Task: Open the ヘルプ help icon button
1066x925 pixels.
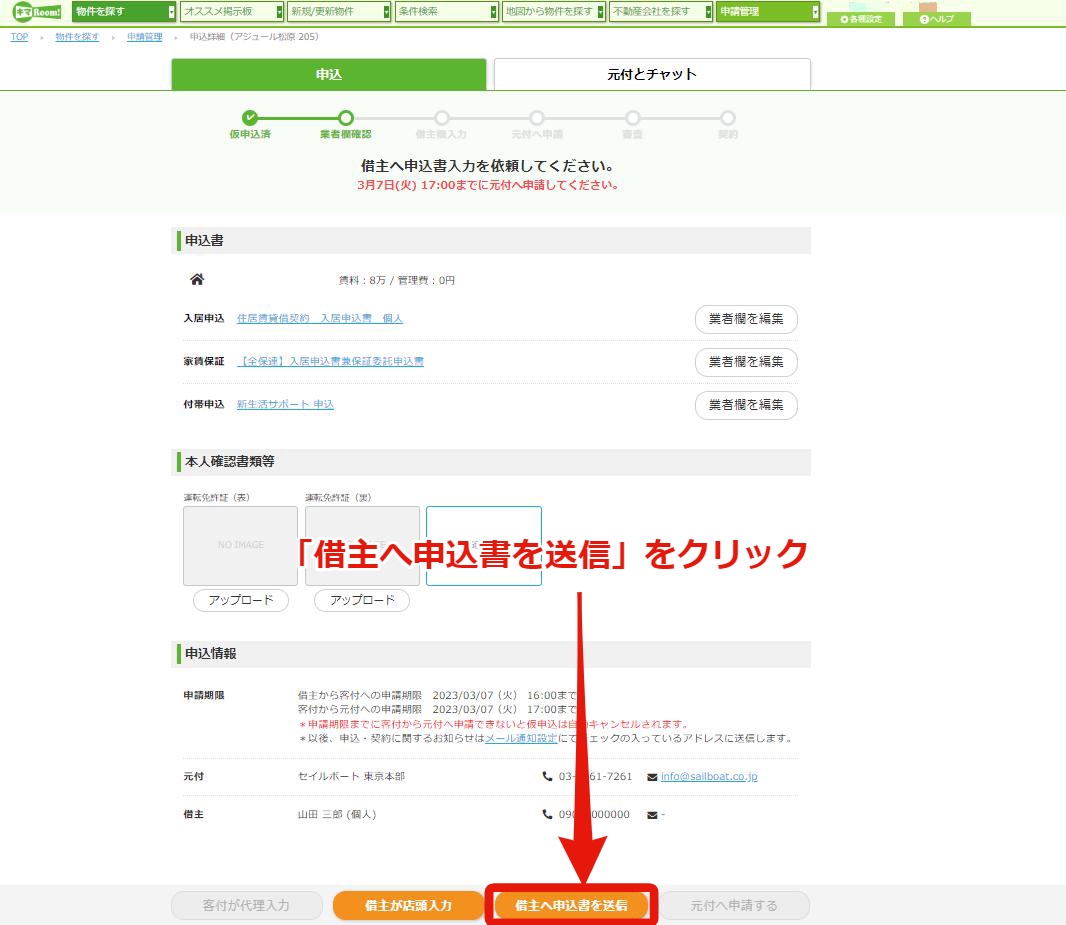Action: [937, 19]
